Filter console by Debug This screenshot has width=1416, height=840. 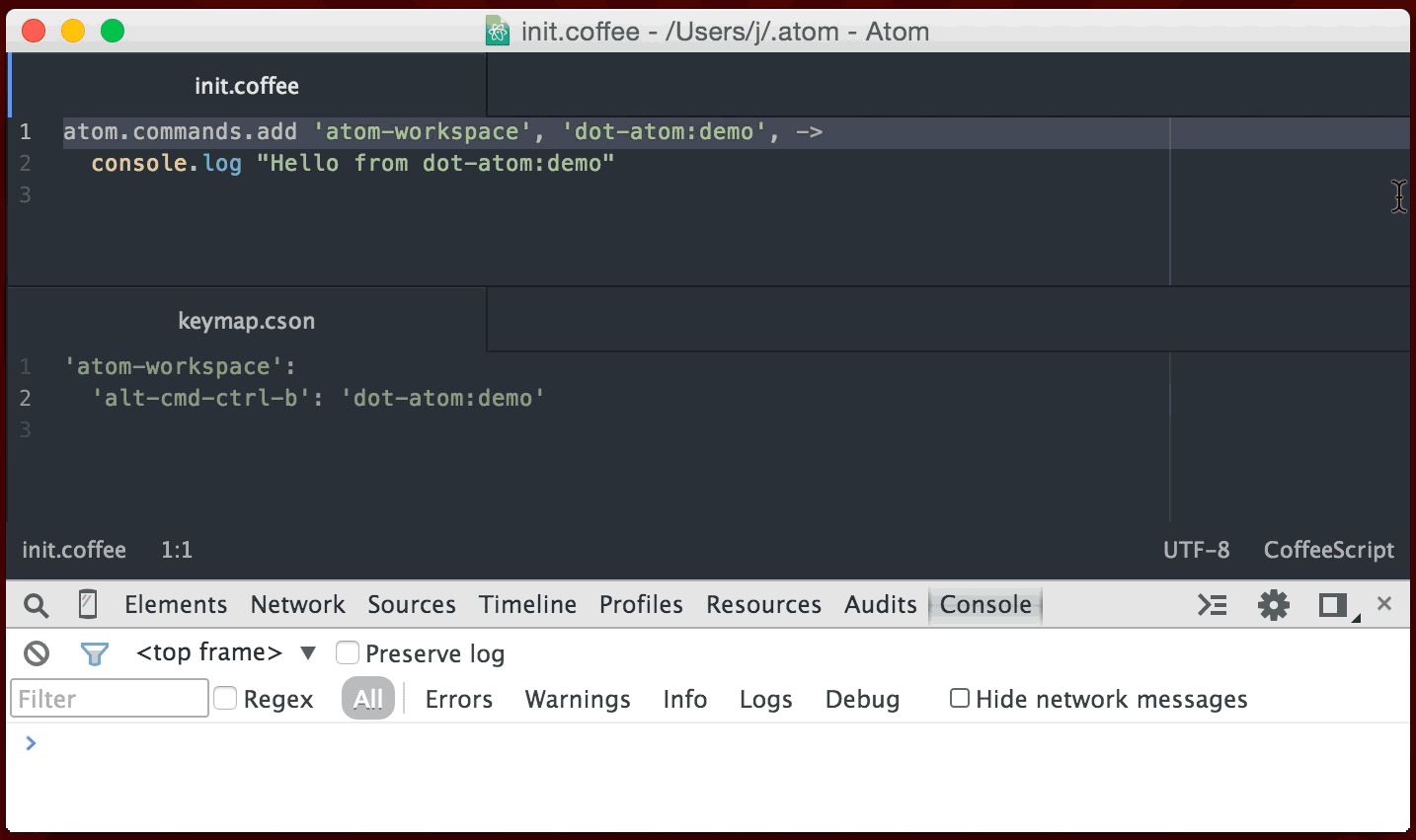pyautogui.click(x=862, y=699)
